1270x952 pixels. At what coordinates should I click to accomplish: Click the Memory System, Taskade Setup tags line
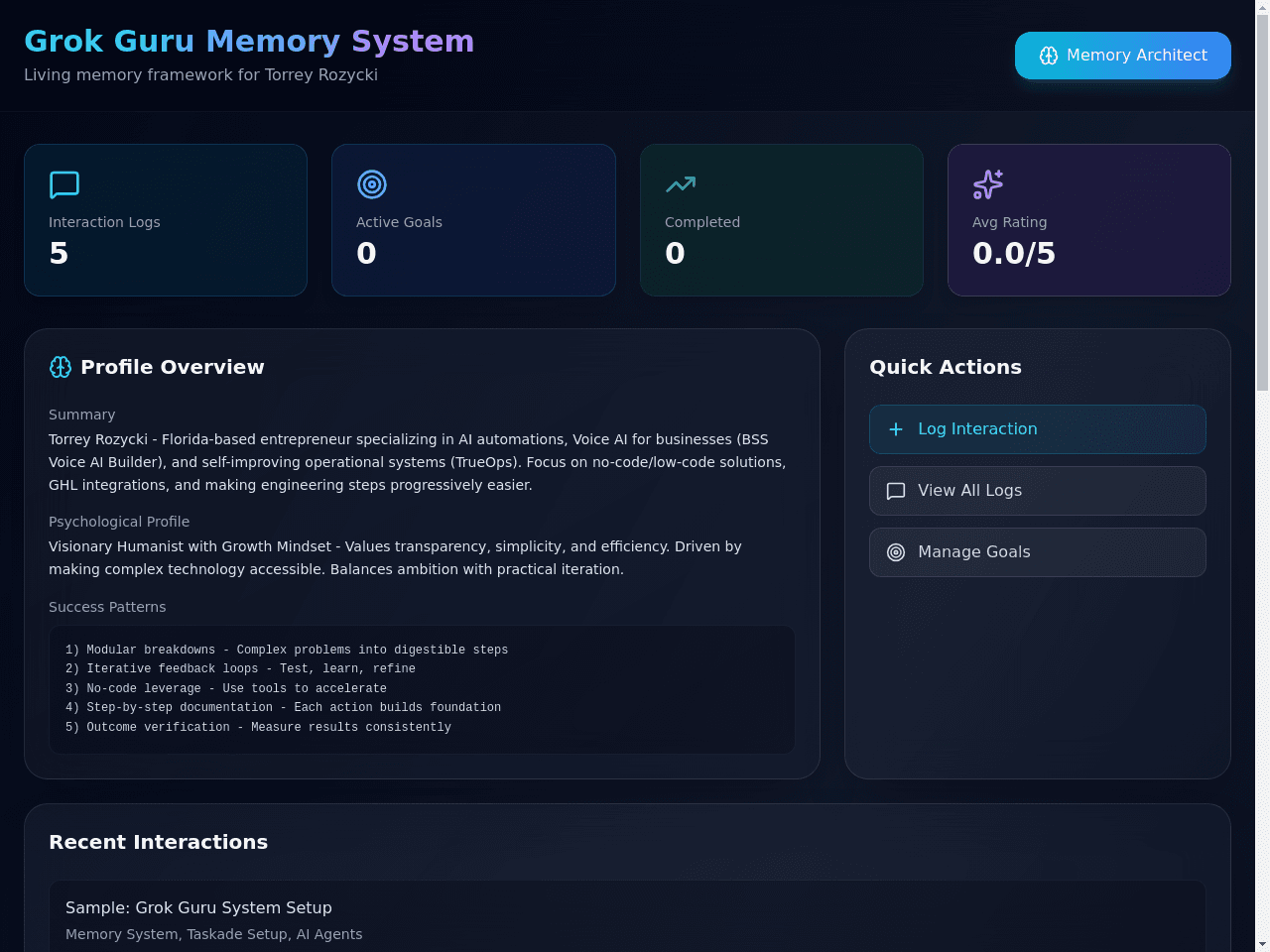213,934
